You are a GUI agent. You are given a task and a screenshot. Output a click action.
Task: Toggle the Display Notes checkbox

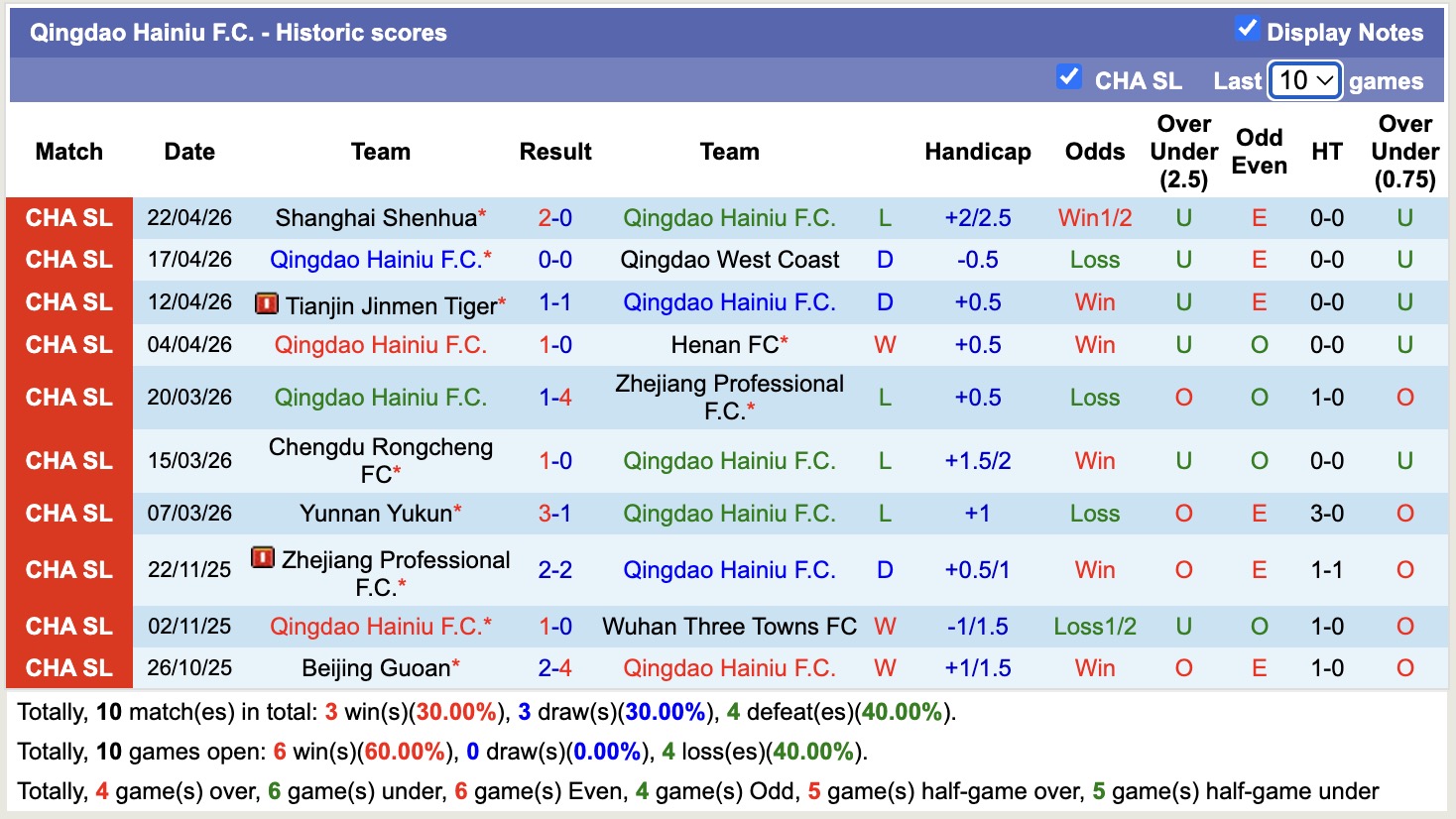click(1247, 29)
